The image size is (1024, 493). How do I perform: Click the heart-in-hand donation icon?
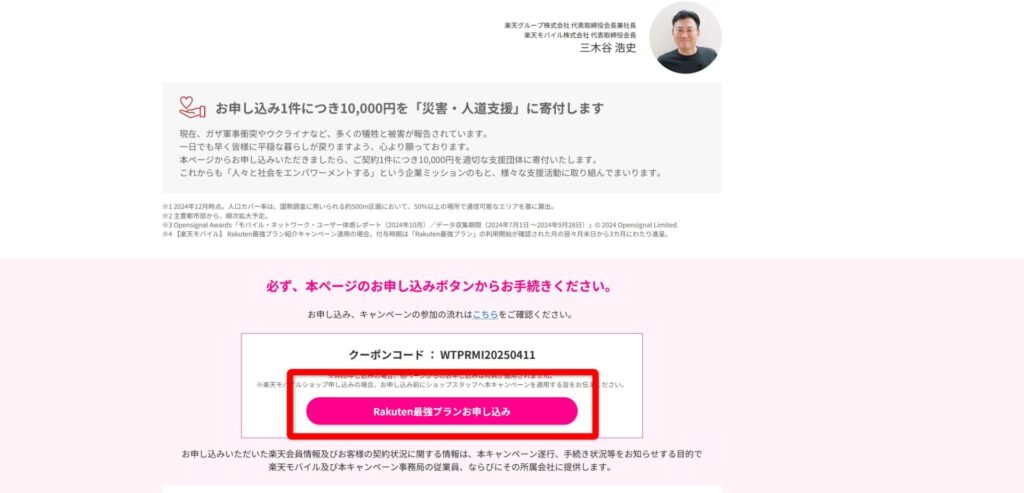coord(192,108)
